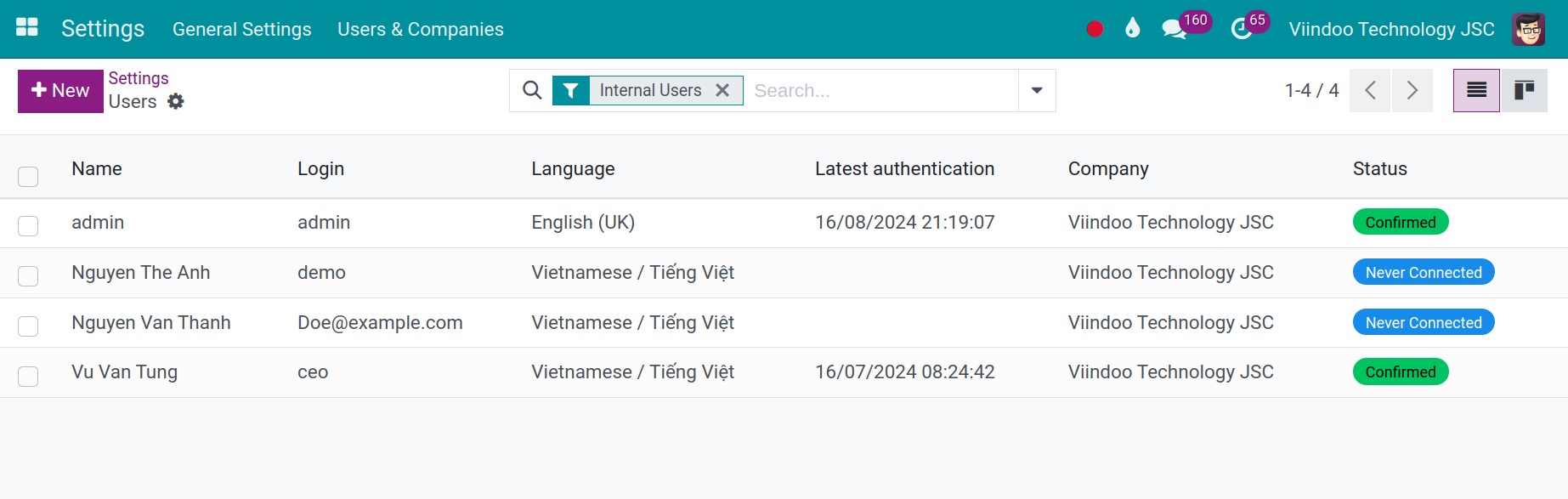Go to previous page arrow
This screenshot has height=499, width=1568.
(1370, 90)
